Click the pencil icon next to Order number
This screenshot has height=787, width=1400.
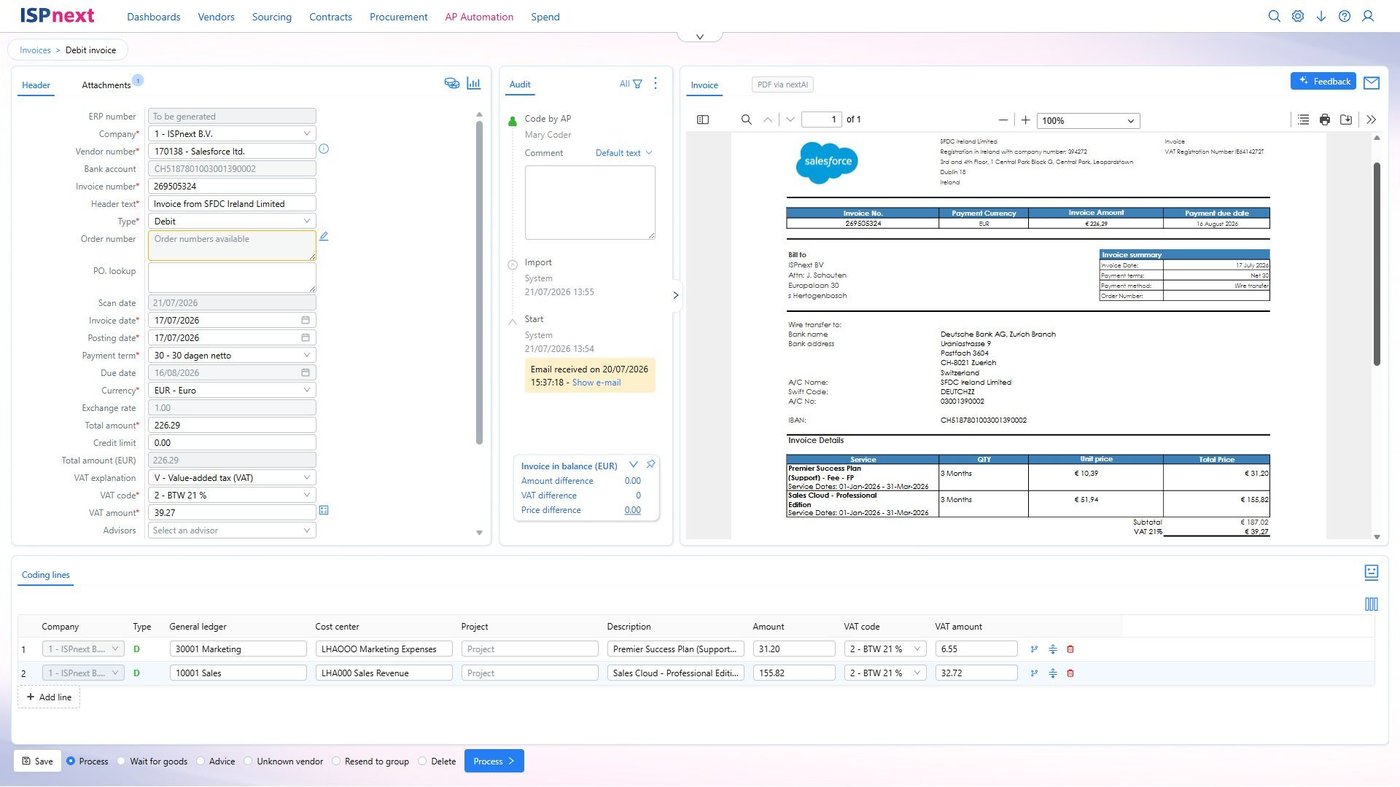[324, 237]
